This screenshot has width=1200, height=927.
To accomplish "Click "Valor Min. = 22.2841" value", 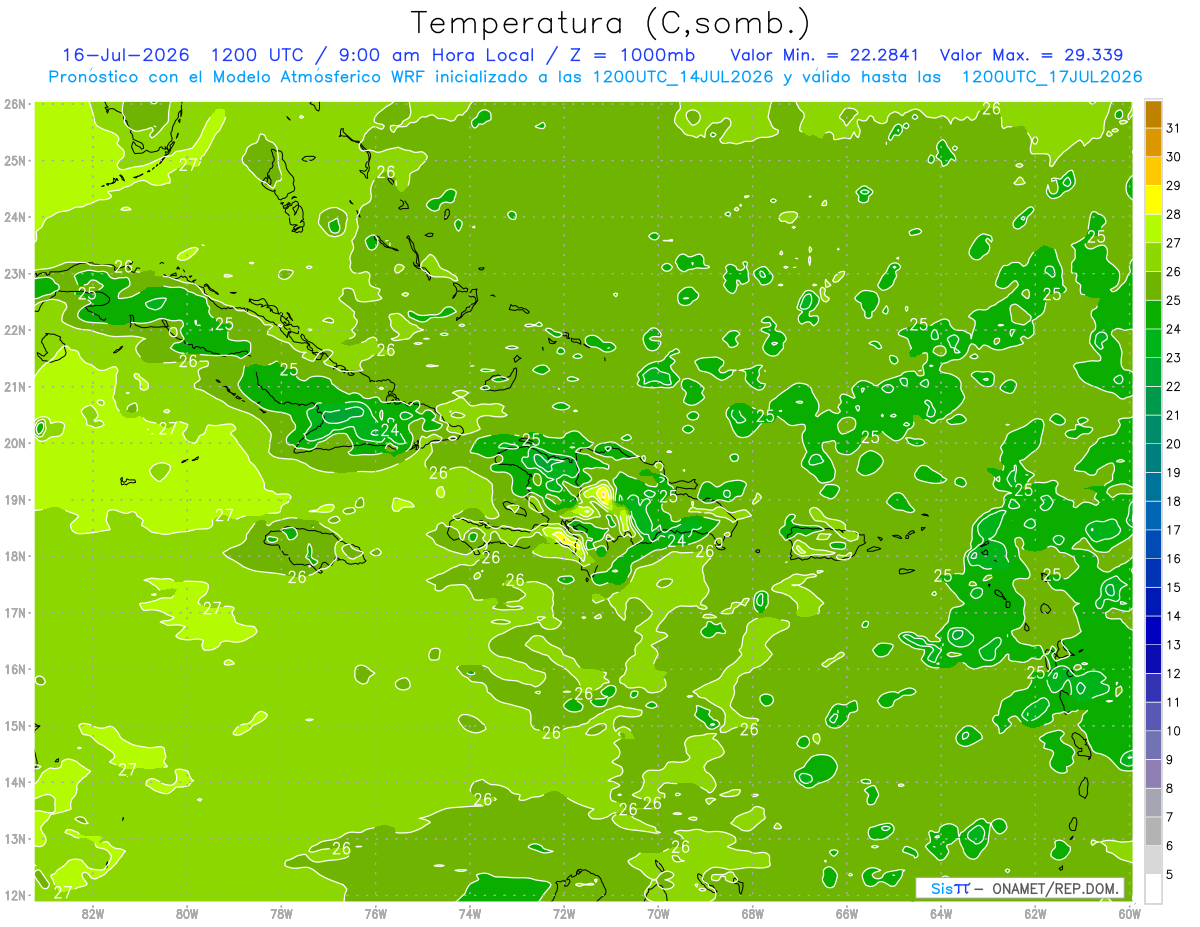I will (x=824, y=55).
